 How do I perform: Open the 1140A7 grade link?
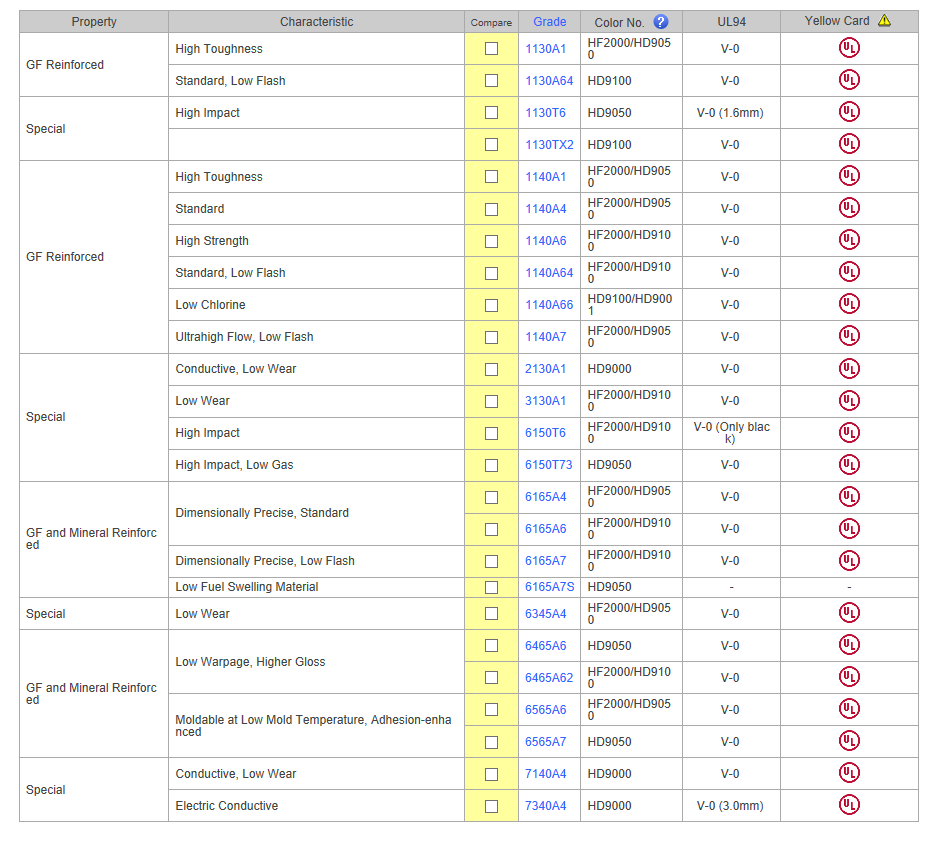(546, 337)
